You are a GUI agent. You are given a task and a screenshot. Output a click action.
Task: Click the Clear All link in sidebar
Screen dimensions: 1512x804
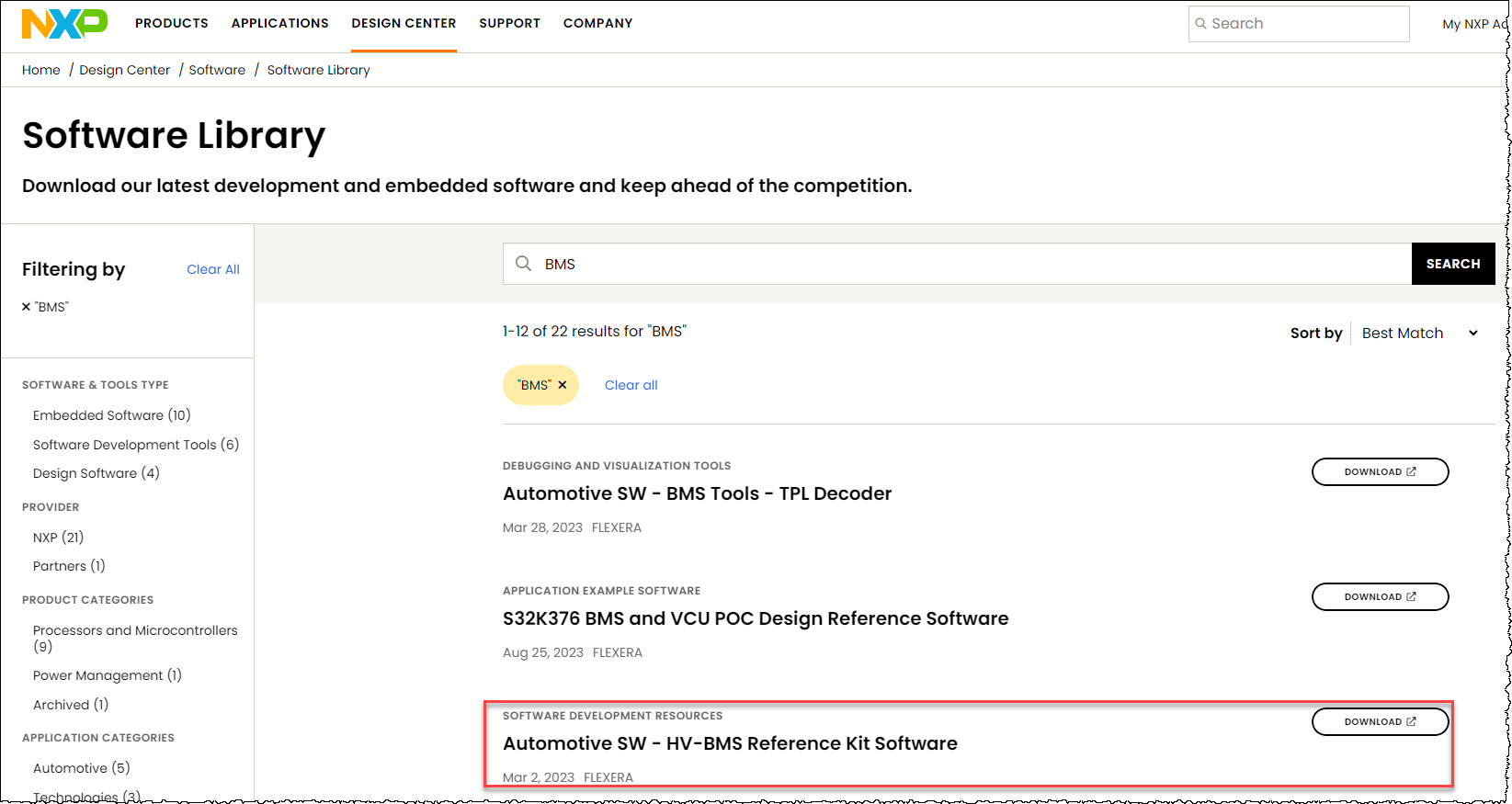213,269
